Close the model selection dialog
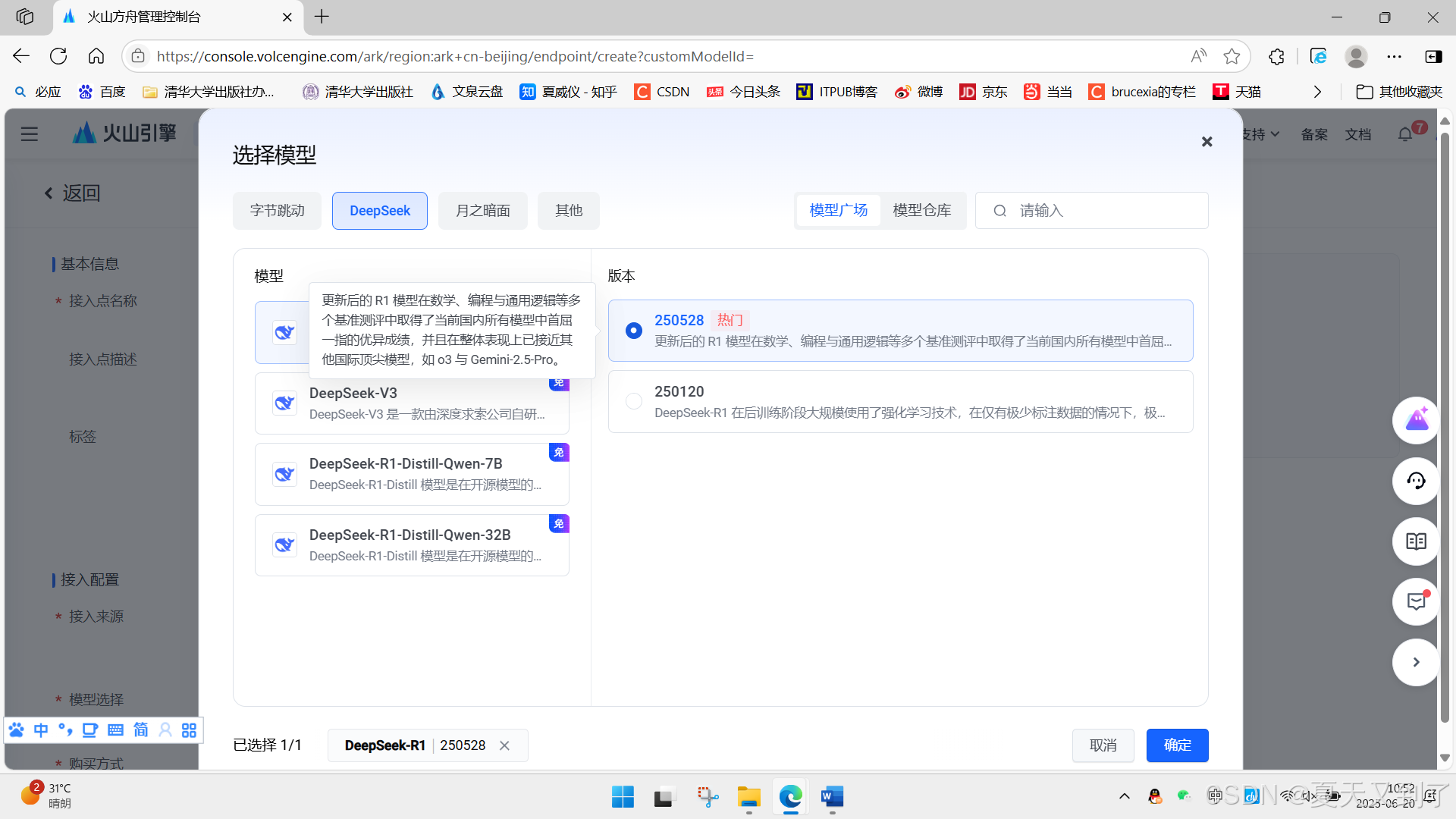This screenshot has height=819, width=1456. click(1207, 142)
